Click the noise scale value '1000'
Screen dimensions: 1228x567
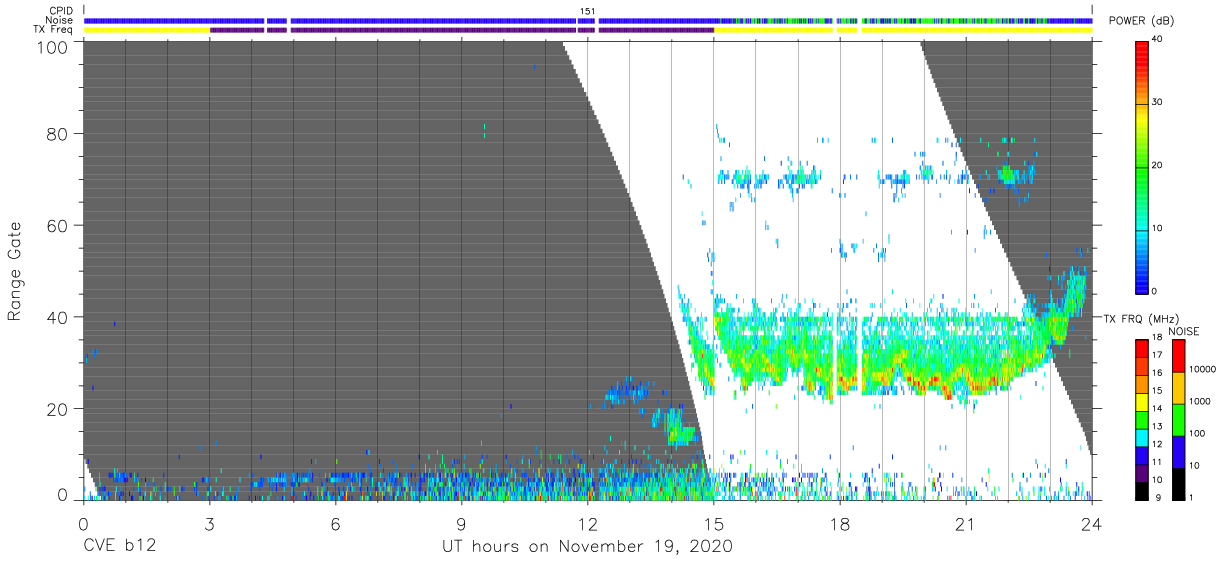[x=1201, y=400]
